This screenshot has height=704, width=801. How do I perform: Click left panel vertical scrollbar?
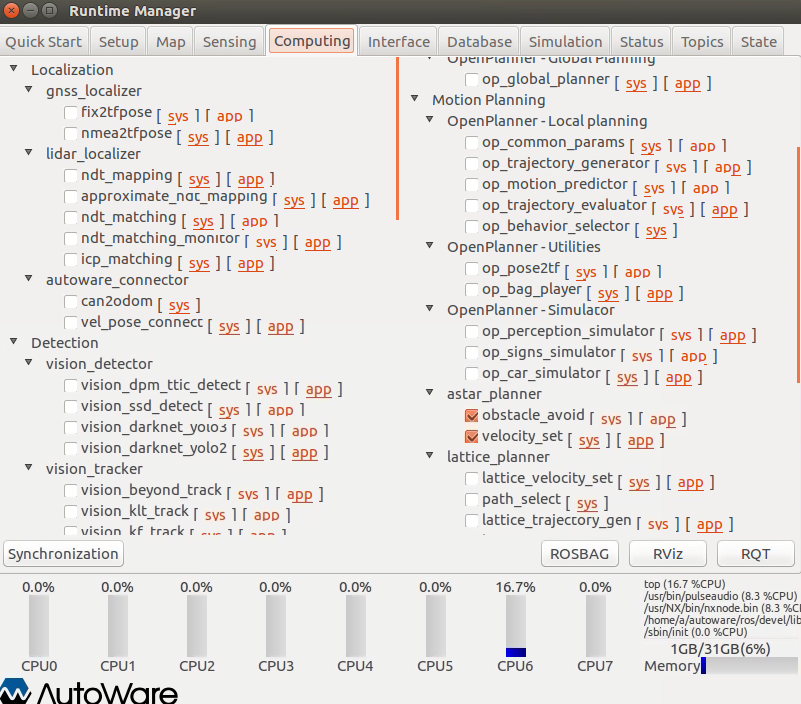tap(397, 138)
